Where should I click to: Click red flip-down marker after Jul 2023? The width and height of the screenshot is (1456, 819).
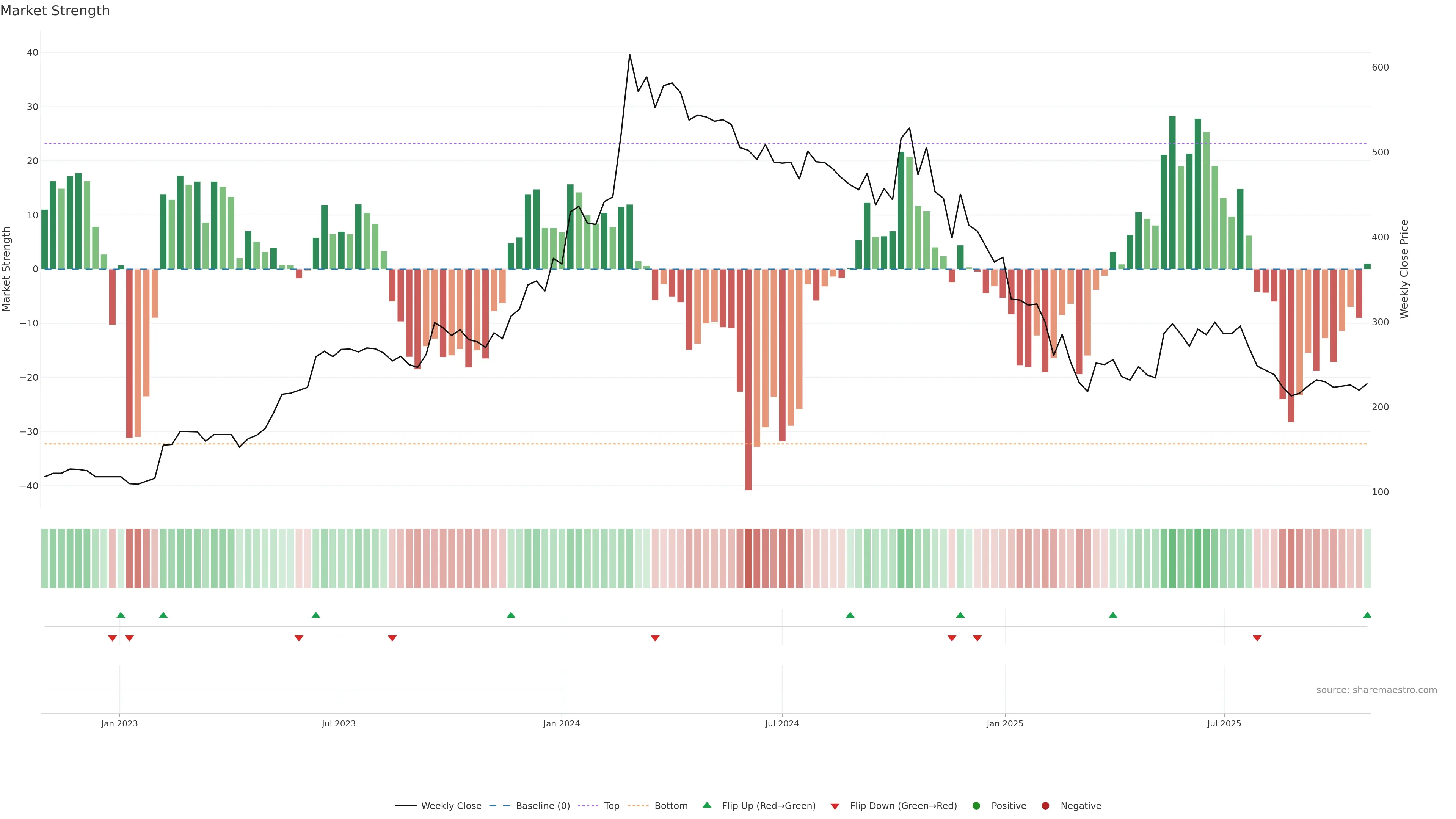tap(392, 638)
